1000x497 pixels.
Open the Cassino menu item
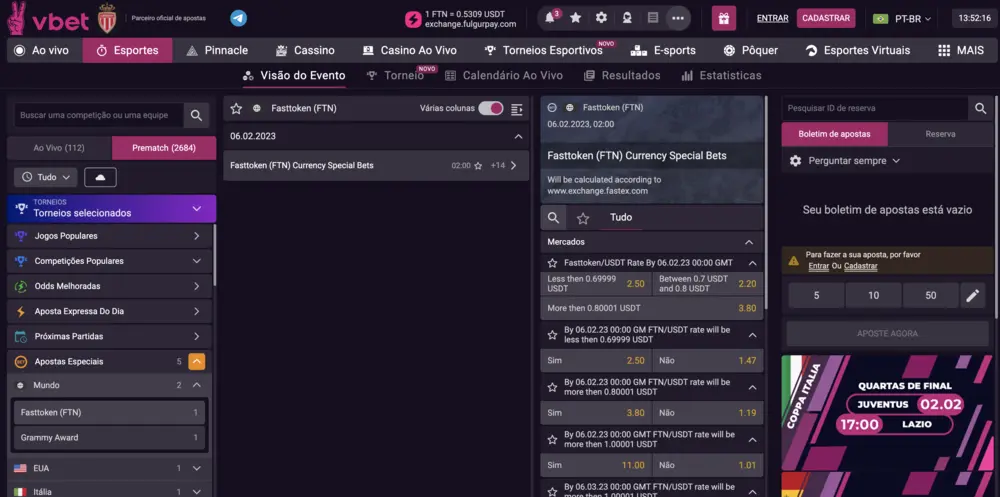point(305,50)
